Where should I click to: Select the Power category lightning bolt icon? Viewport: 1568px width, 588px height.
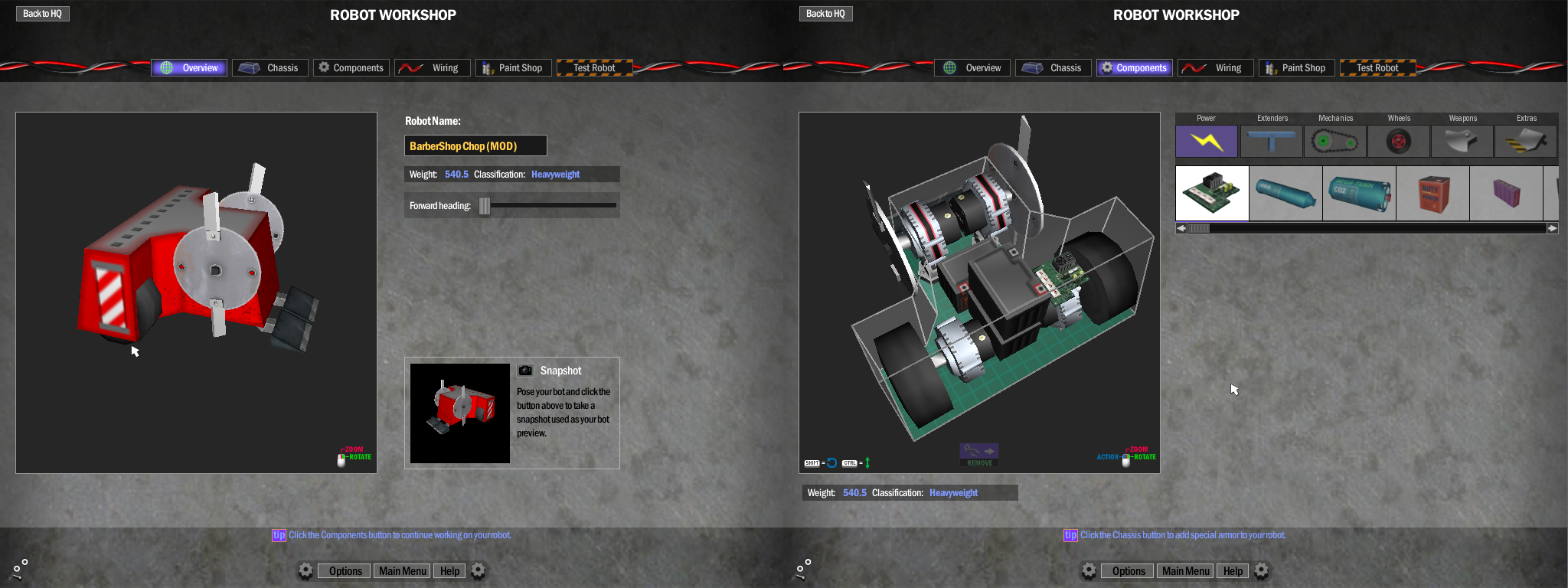point(1206,141)
